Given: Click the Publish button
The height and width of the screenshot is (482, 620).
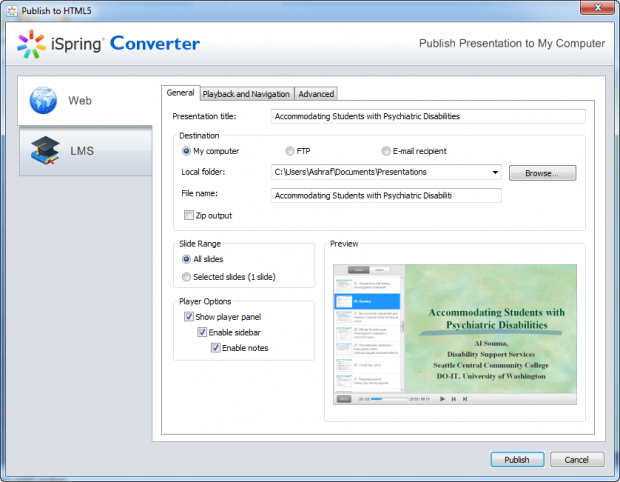Looking at the screenshot, I should point(517,459).
